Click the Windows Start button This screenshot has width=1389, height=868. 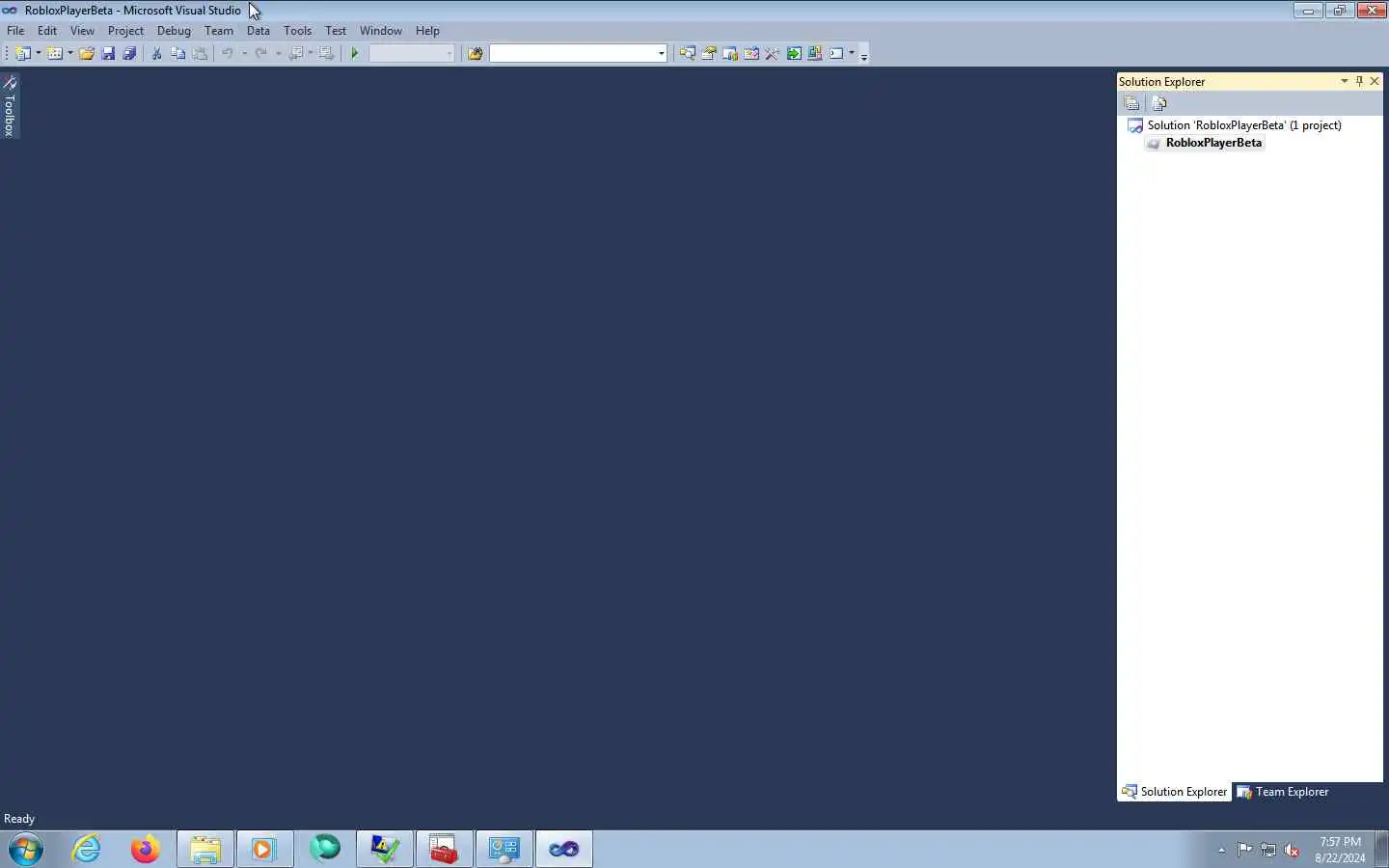click(x=26, y=849)
